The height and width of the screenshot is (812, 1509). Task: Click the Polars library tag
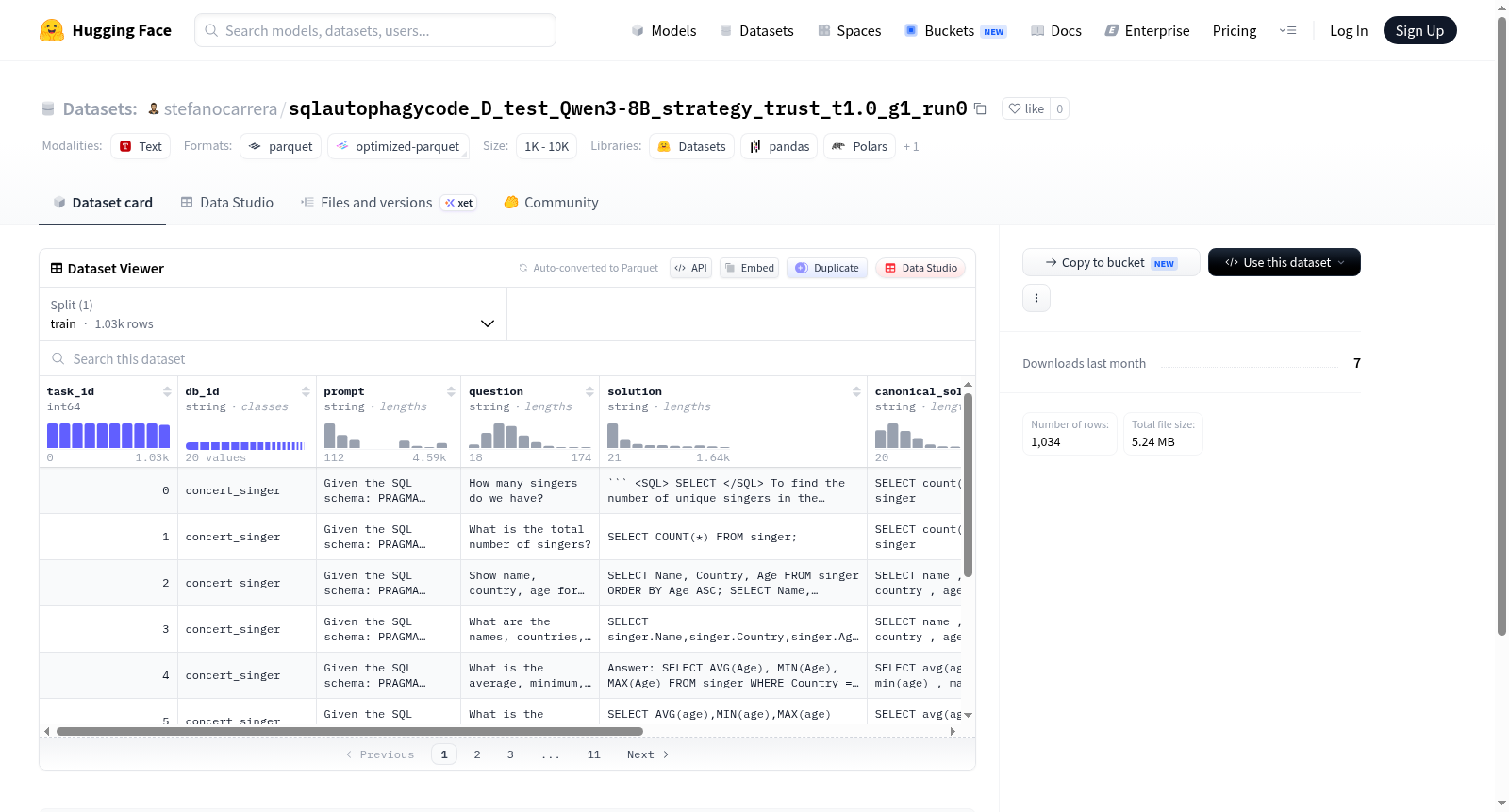click(859, 146)
